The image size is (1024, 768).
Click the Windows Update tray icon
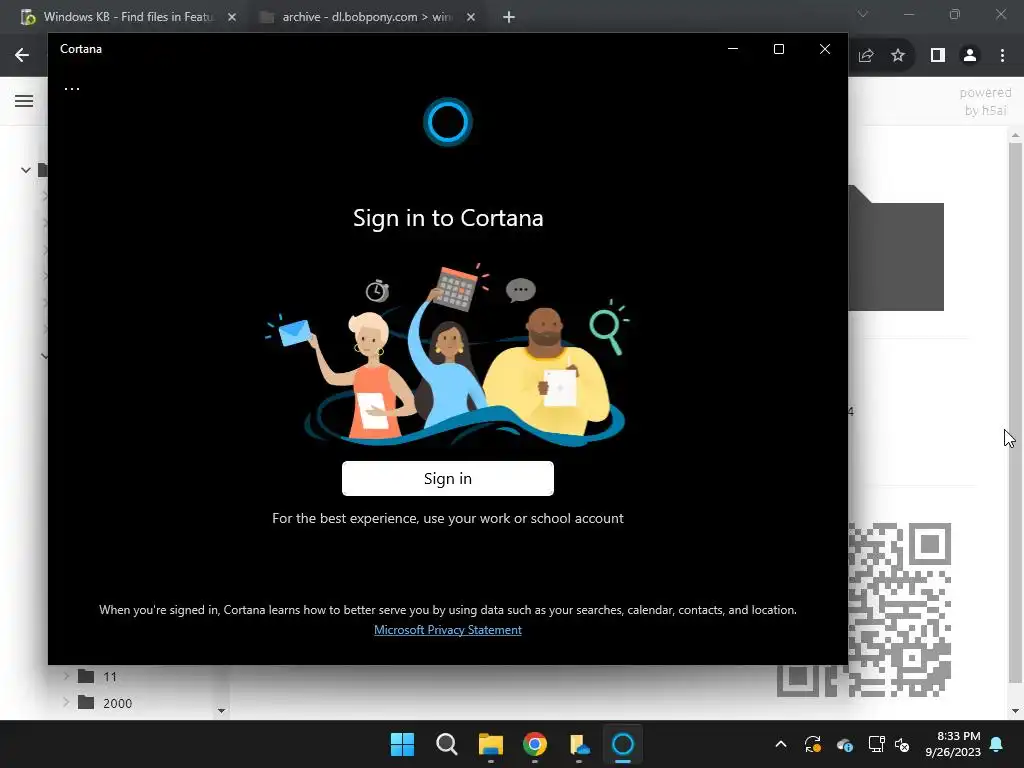[x=812, y=744]
